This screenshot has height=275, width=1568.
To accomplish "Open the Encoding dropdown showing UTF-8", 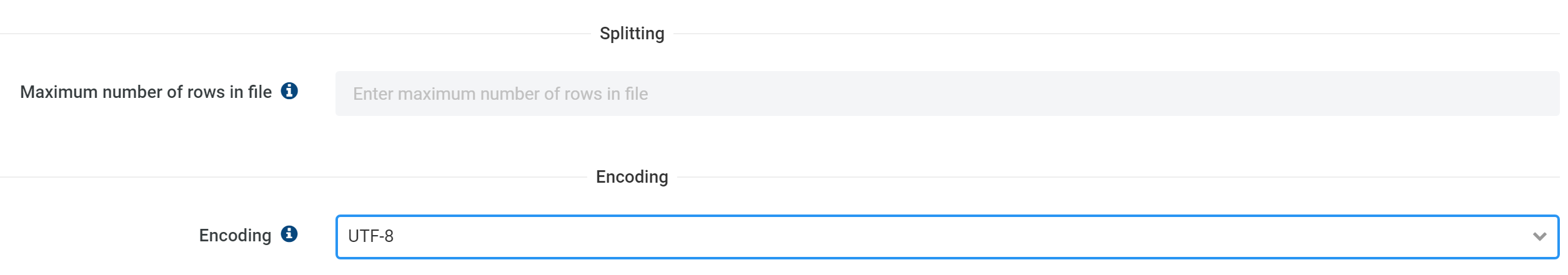I will click(947, 237).
